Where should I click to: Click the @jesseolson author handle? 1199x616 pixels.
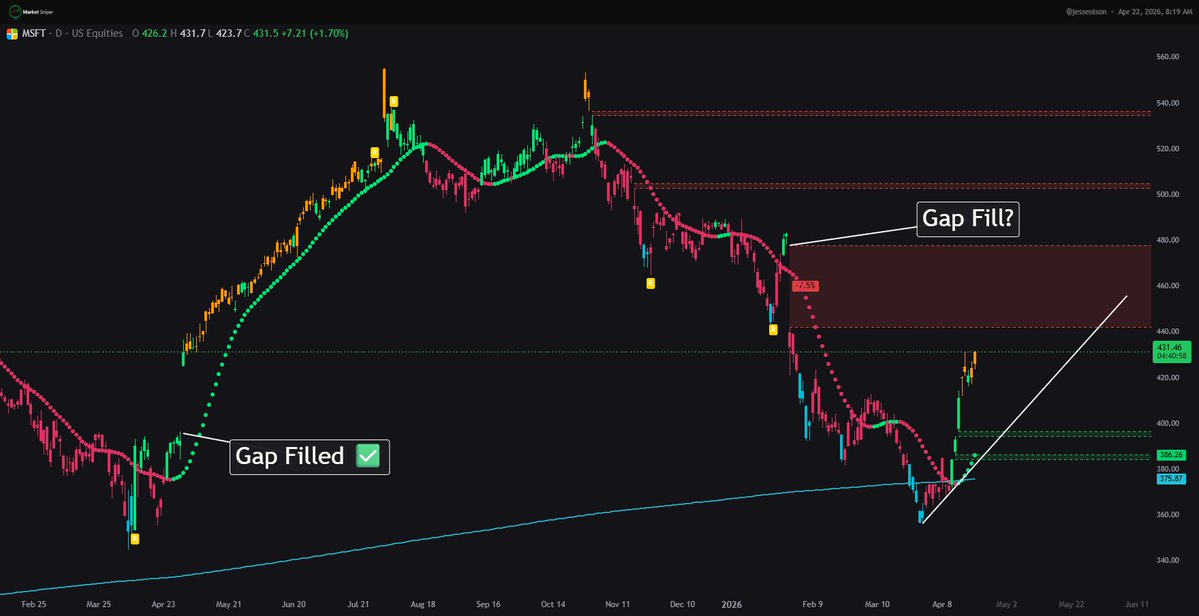[1088, 11]
